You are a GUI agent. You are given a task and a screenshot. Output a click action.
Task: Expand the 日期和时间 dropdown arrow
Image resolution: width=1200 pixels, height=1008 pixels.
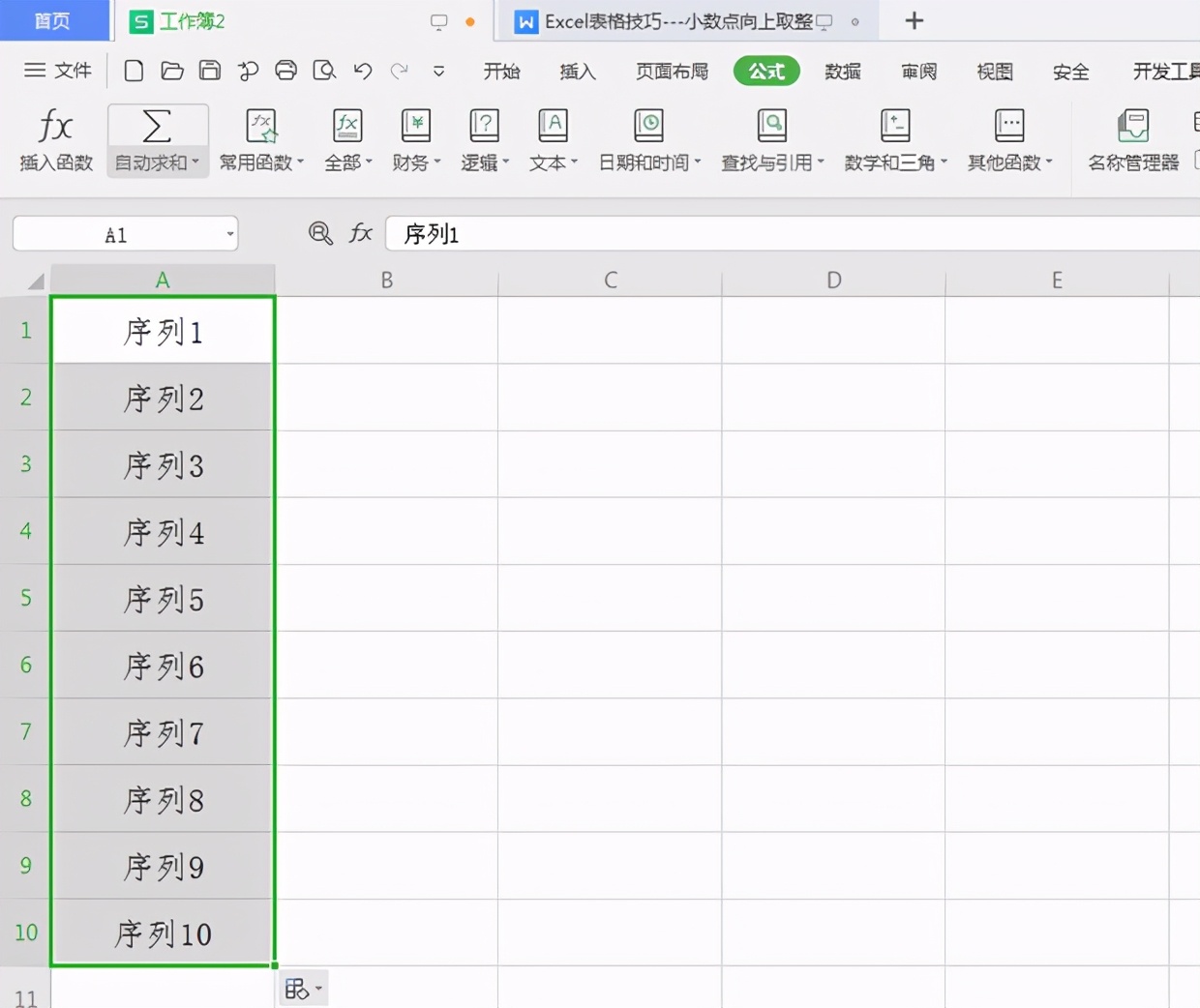pyautogui.click(x=698, y=163)
